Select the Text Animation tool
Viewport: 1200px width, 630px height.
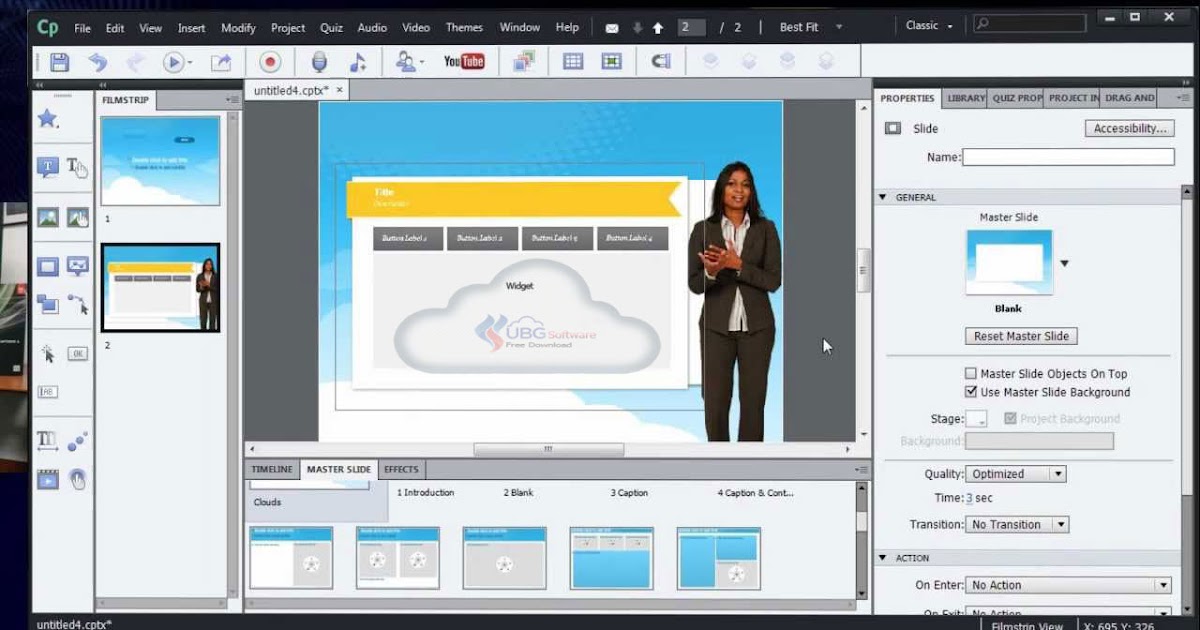point(47,439)
